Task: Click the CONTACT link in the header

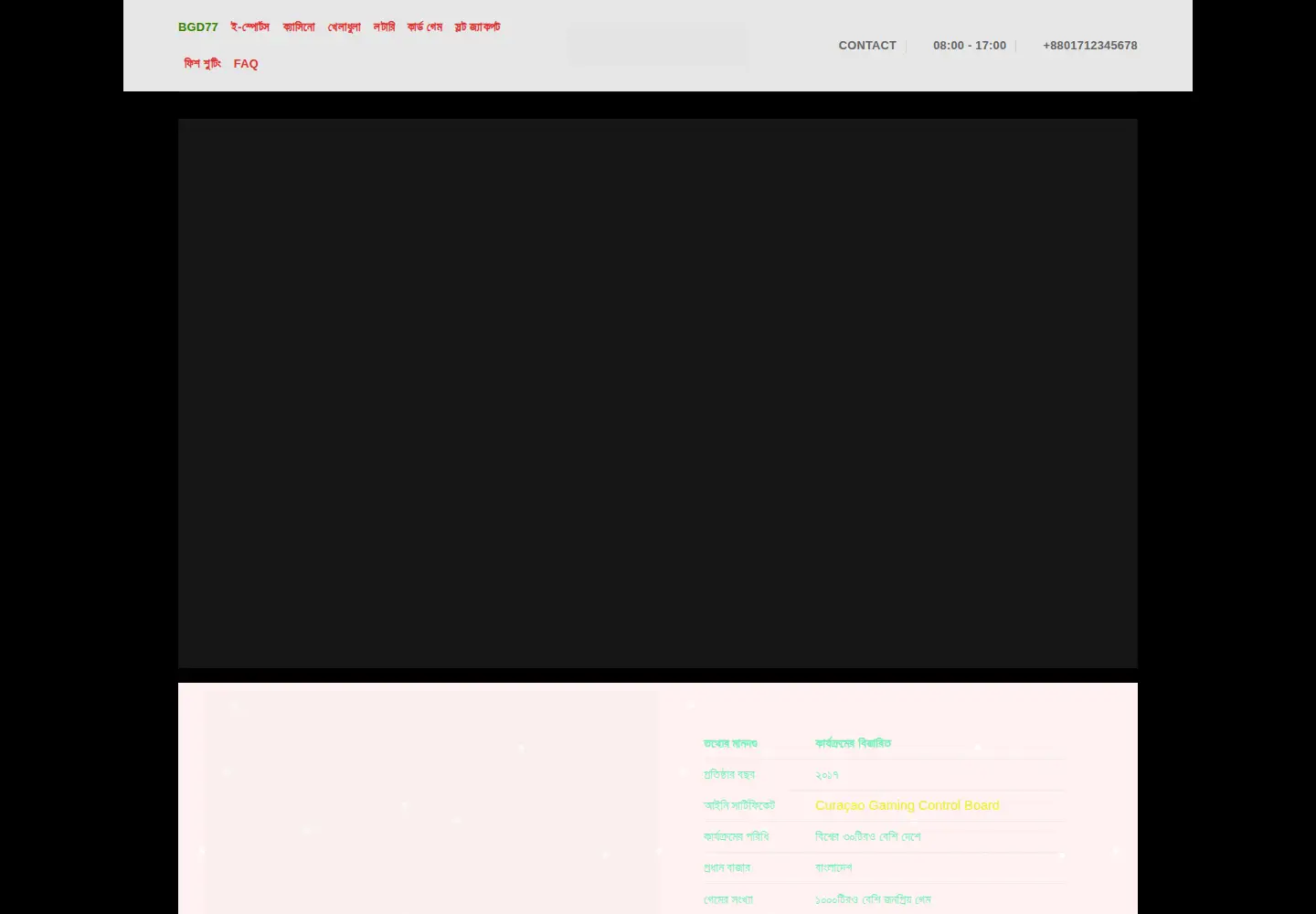Action: (867, 46)
